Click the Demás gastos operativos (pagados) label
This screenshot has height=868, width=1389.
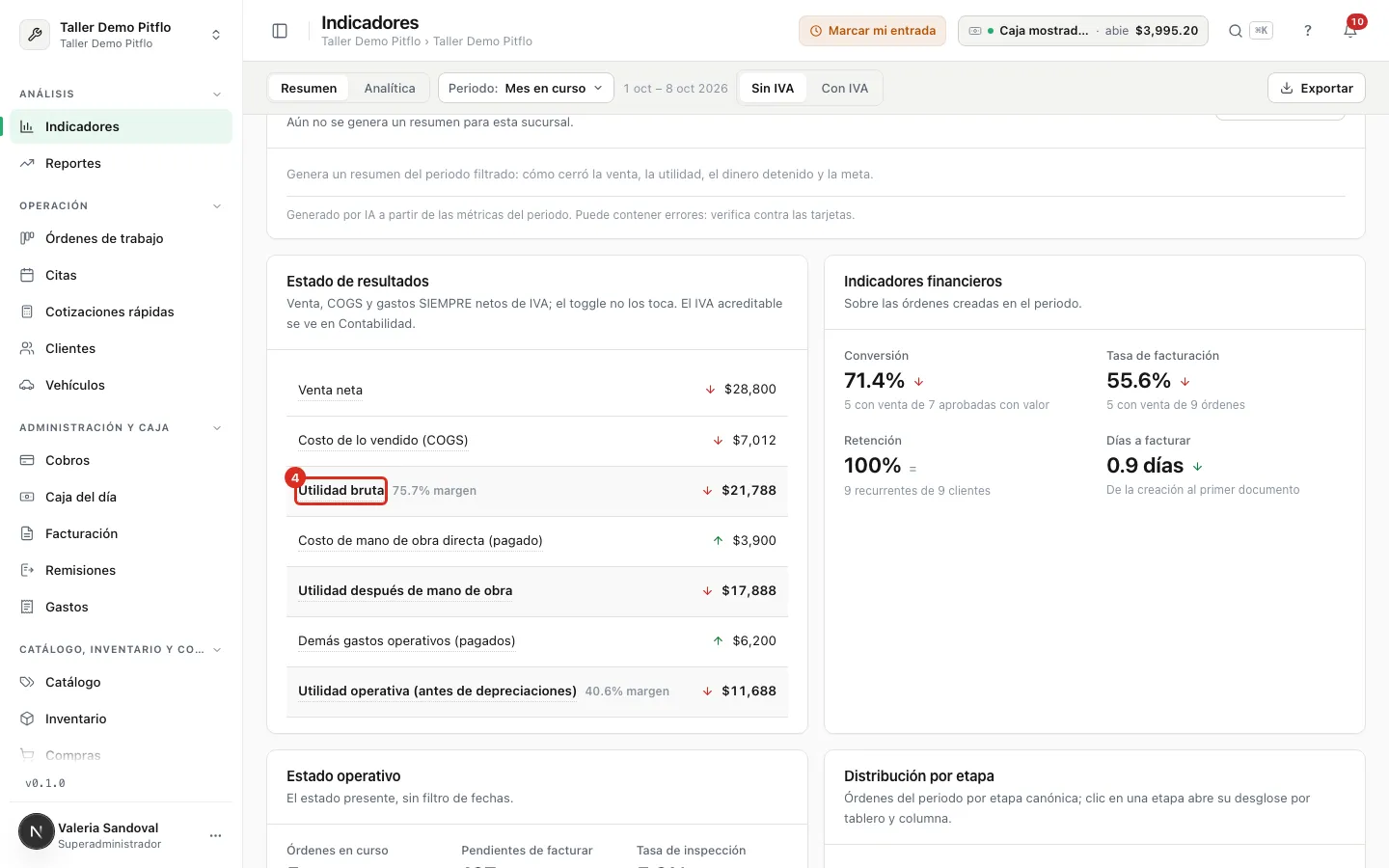click(407, 640)
